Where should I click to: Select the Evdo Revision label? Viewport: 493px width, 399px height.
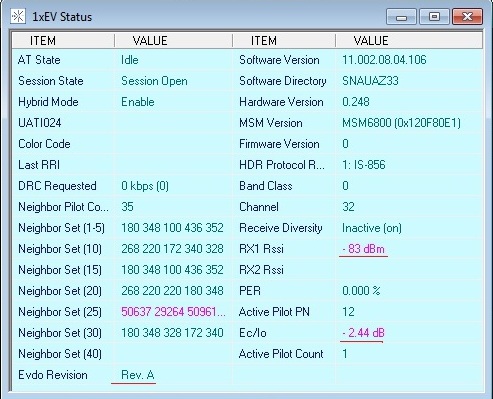[x=53, y=375]
